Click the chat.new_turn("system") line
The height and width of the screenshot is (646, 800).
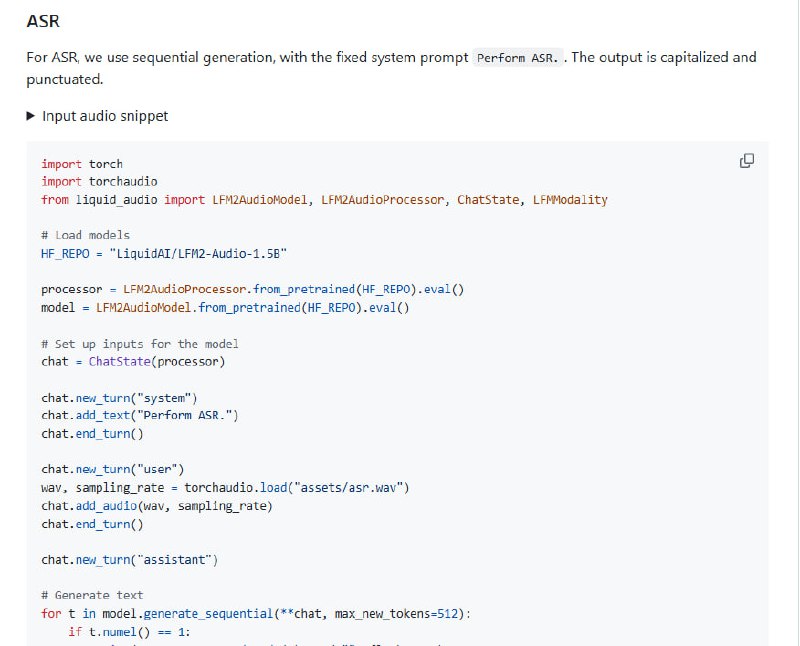pos(119,397)
